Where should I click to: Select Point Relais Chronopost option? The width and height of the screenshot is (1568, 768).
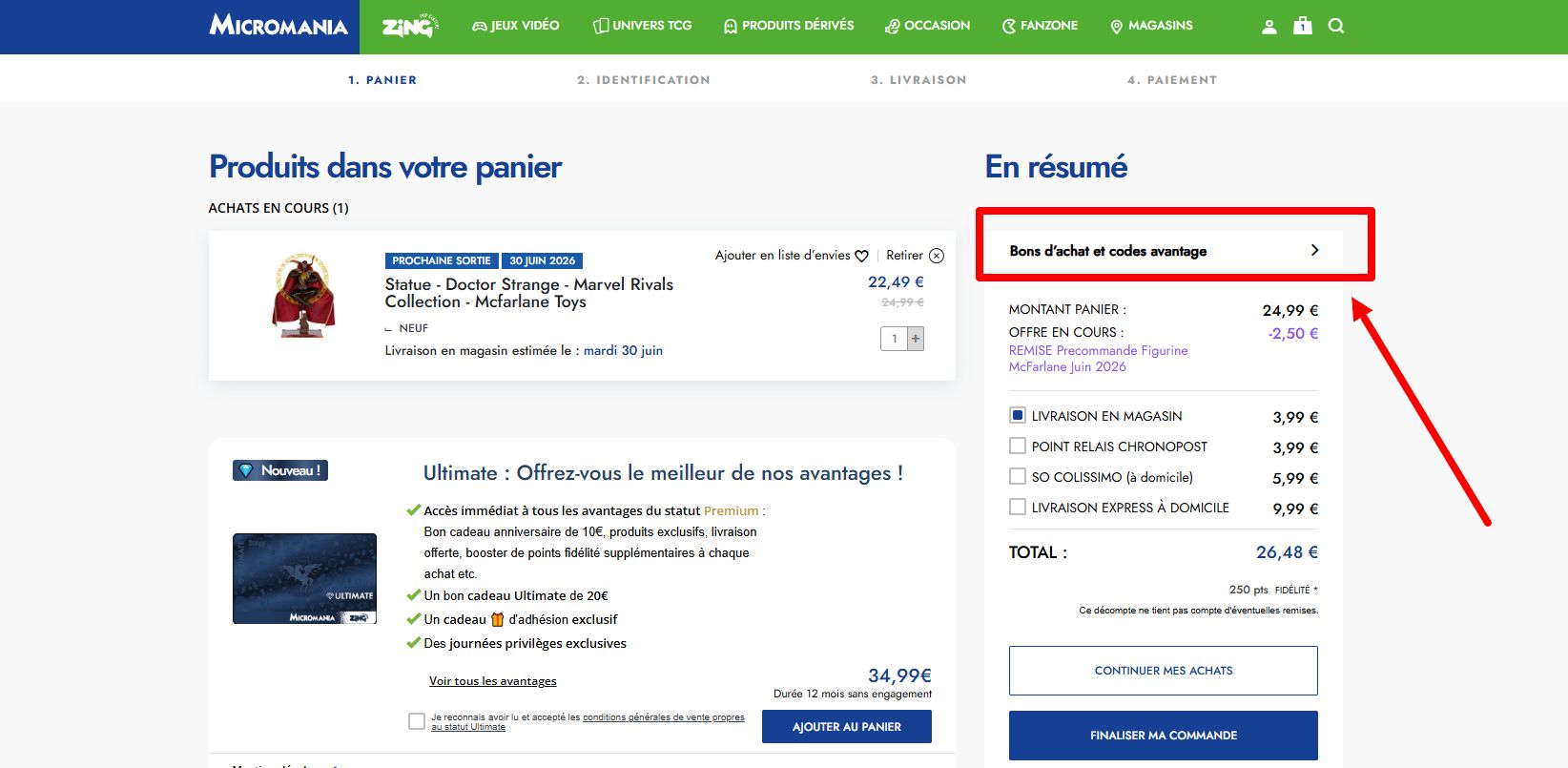pos(1018,446)
